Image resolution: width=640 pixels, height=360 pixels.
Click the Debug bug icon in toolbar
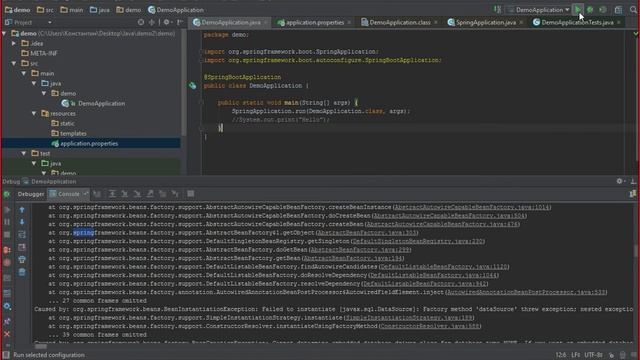point(590,10)
